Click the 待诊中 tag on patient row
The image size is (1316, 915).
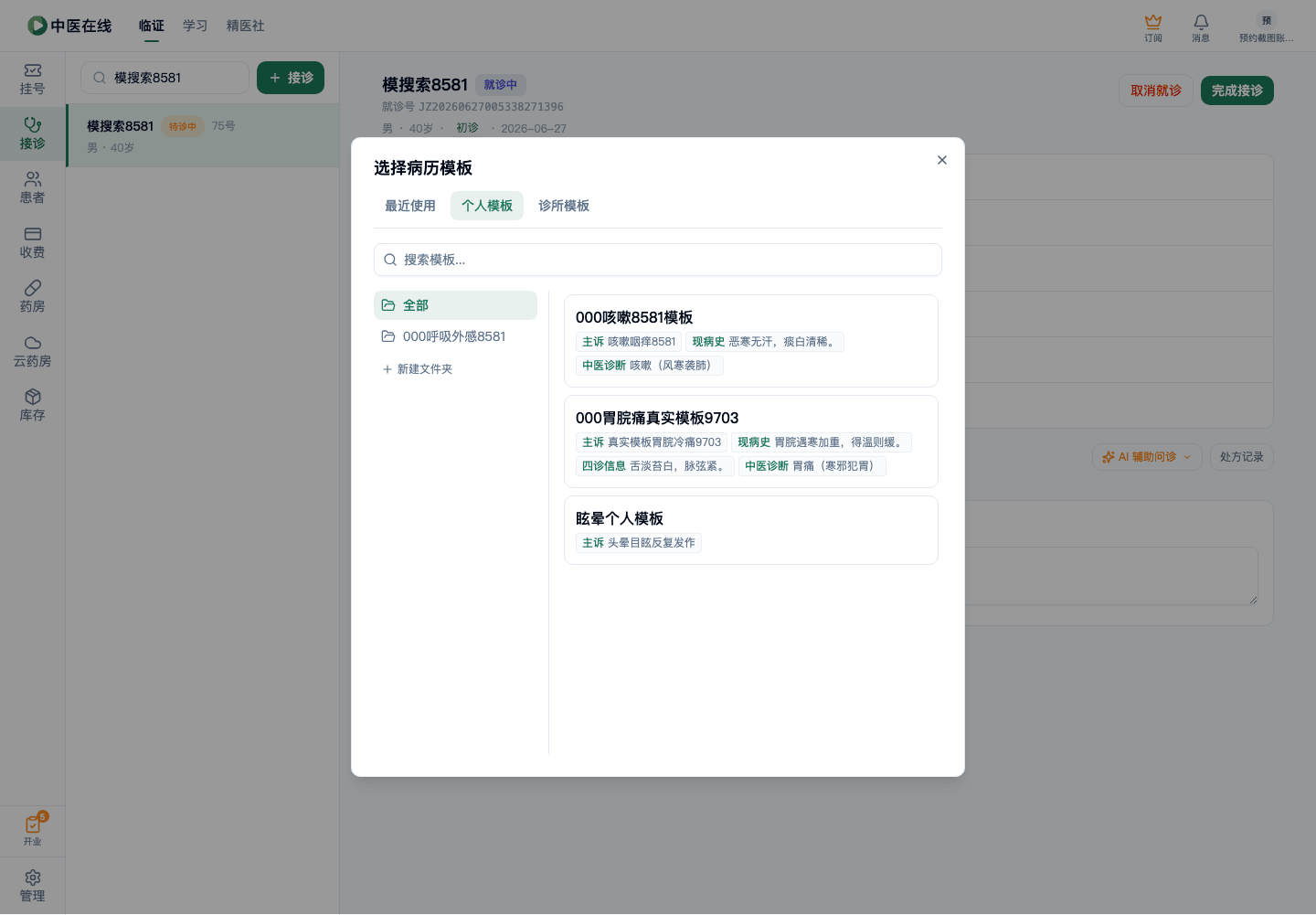183,127
